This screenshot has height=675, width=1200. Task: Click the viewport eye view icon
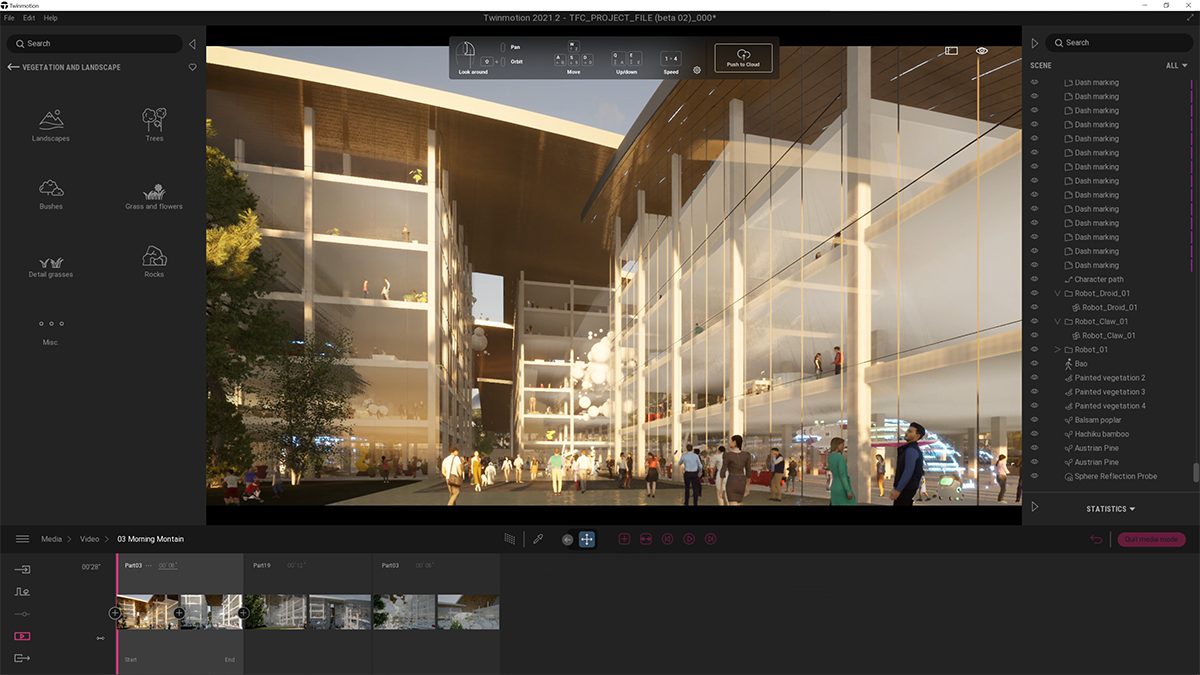(x=982, y=50)
